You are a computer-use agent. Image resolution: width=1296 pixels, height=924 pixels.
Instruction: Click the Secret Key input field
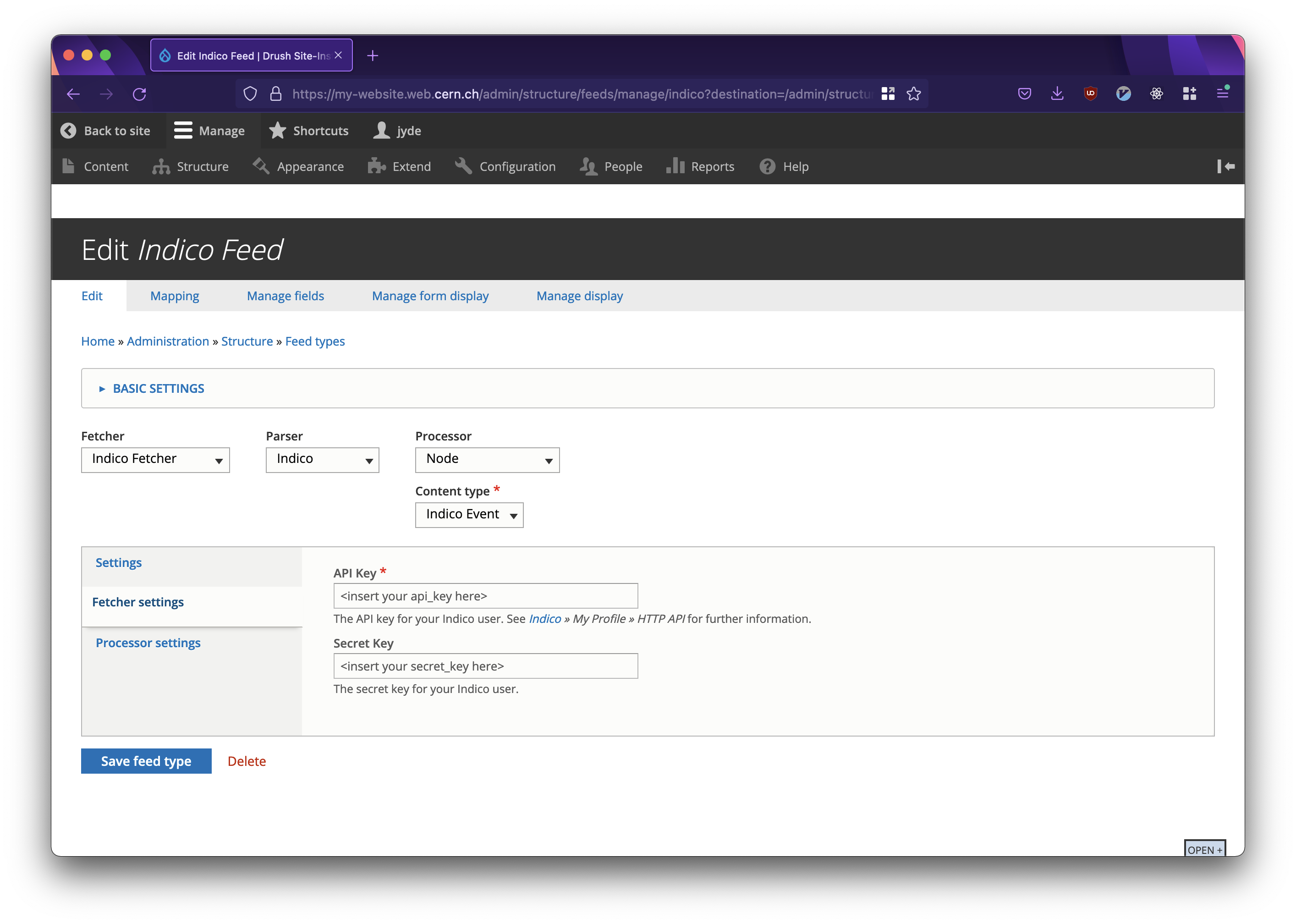[x=485, y=665]
